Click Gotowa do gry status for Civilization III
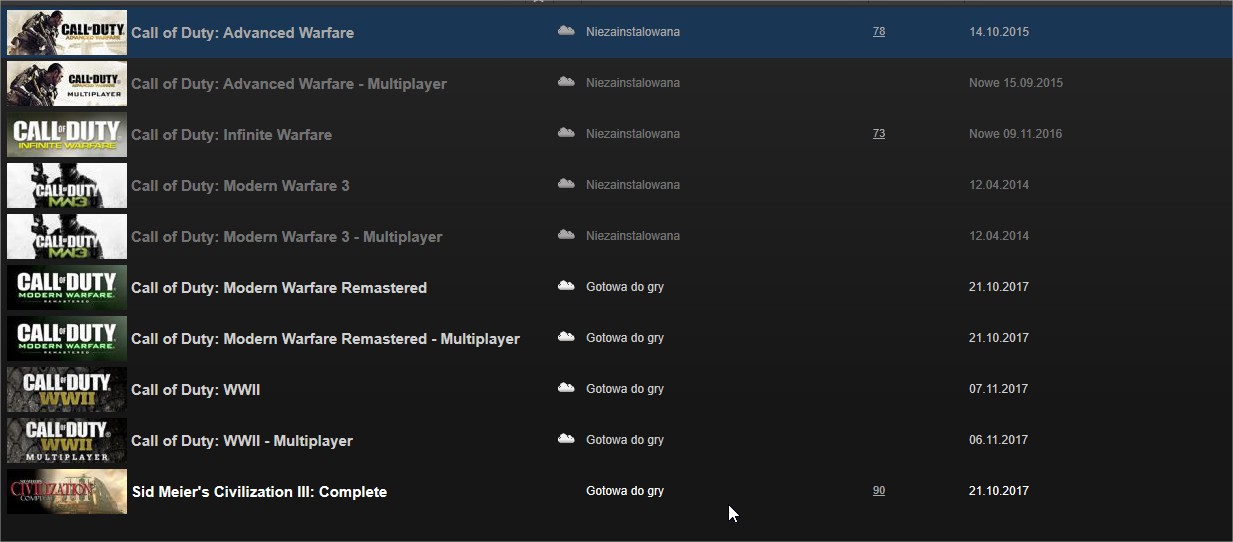Screen dimensions: 1233x542 625,491
